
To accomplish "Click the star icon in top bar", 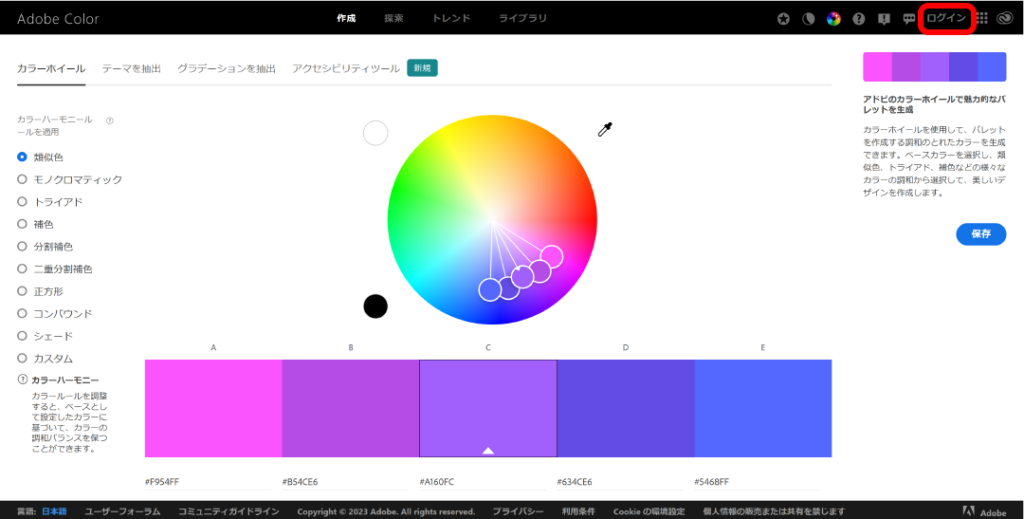I will tap(784, 19).
